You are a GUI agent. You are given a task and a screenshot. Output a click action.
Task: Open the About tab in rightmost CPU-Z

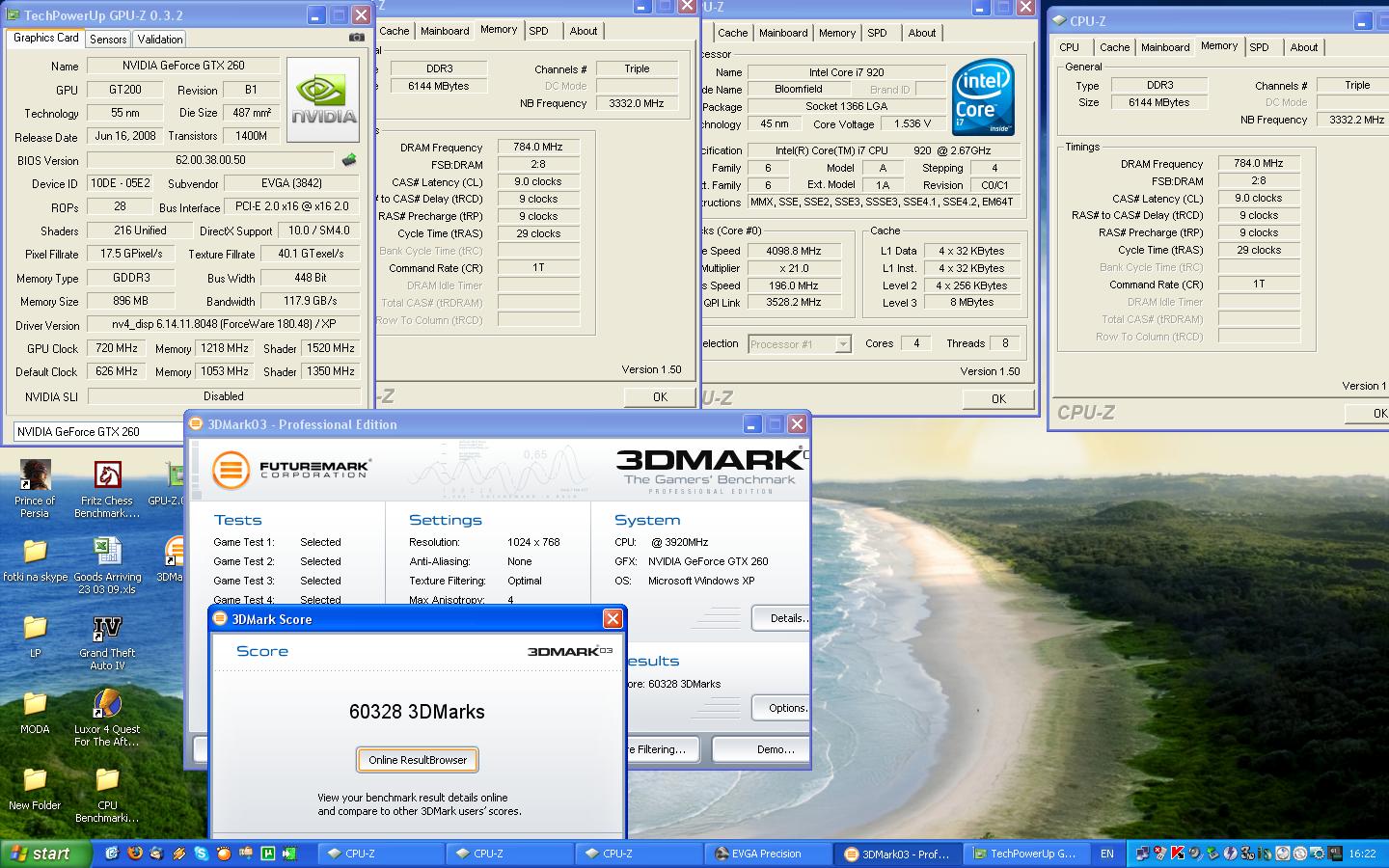1304,47
